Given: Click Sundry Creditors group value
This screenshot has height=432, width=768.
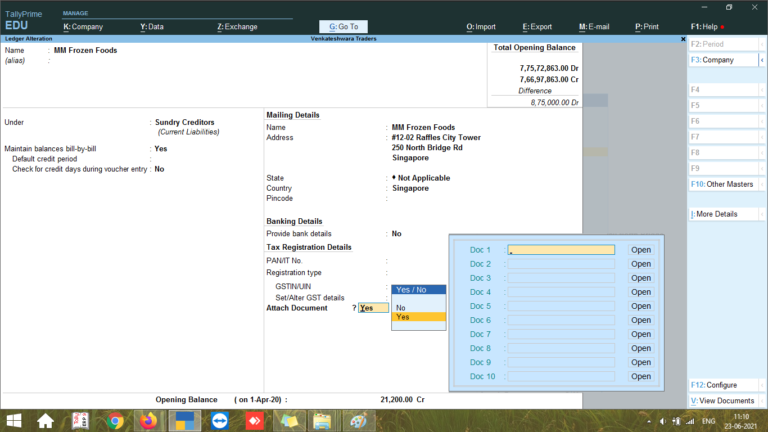Looking at the screenshot, I should click(x=185, y=122).
